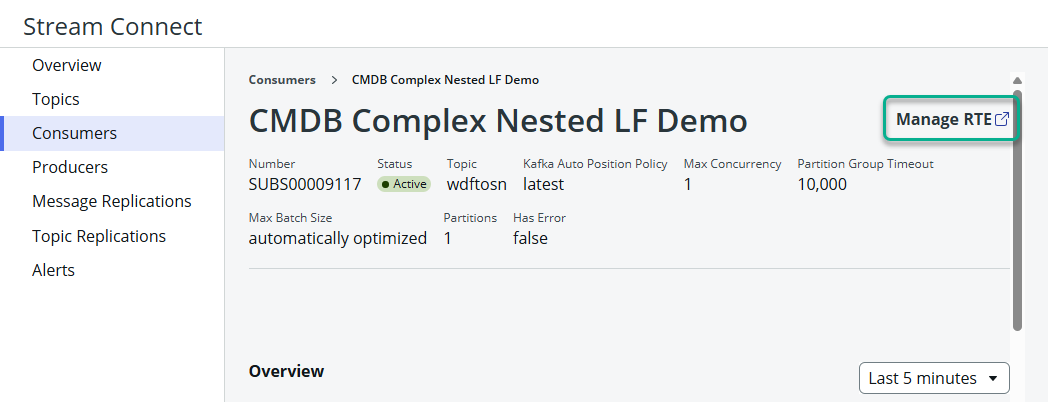This screenshot has height=402, width=1048.
Task: Click the breadcrumb chevron separator
Action: tap(333, 80)
